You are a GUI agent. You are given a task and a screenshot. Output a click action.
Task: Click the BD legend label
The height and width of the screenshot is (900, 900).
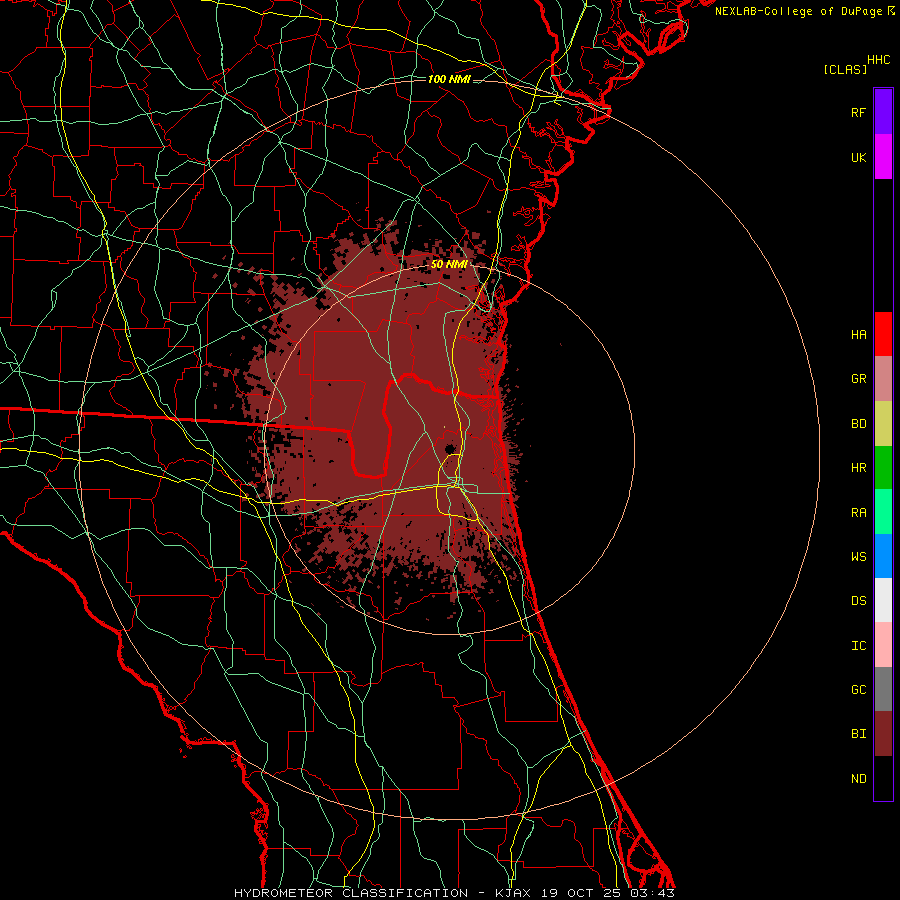tap(859, 424)
